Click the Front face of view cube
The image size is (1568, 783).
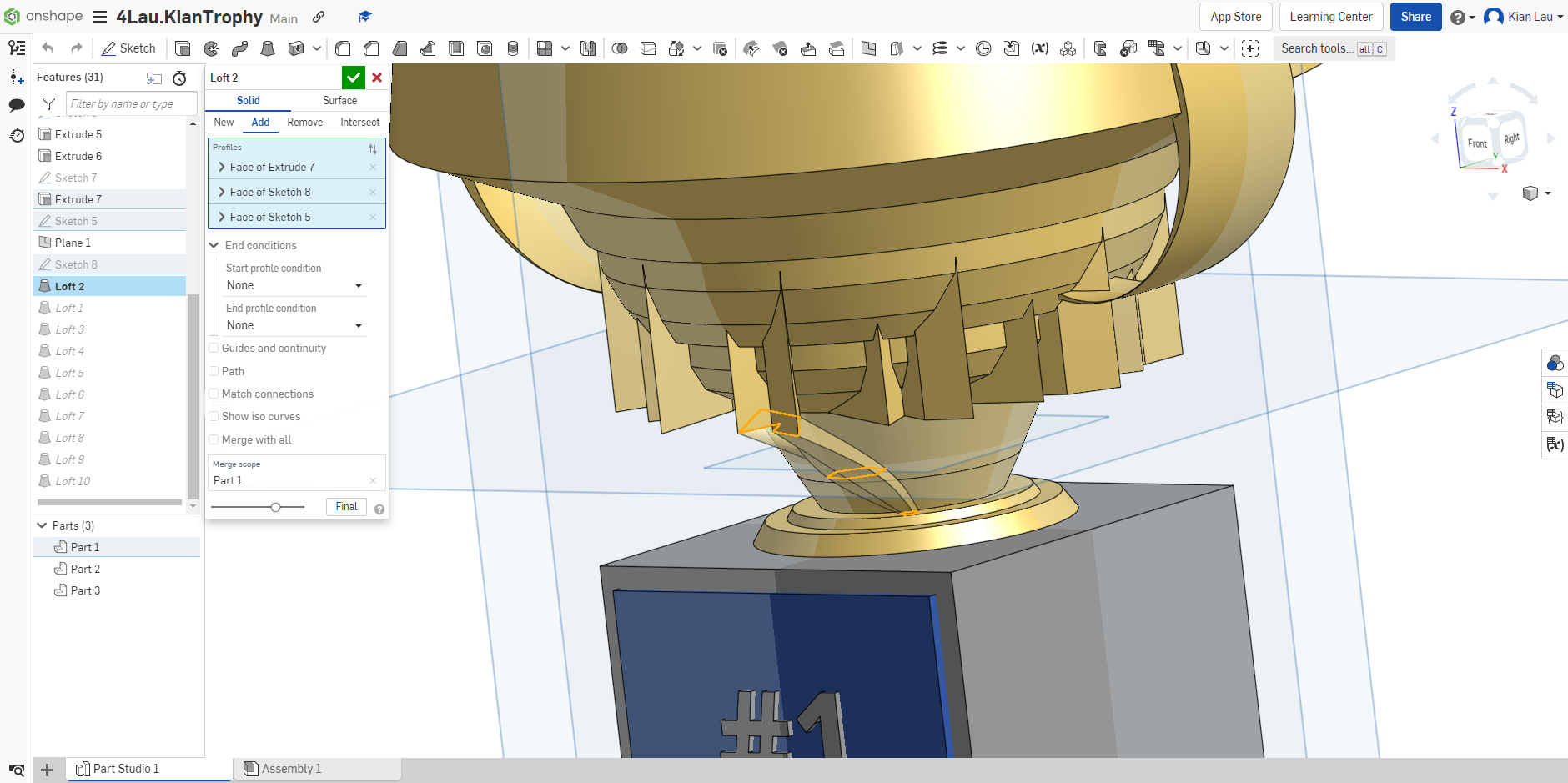(x=1477, y=143)
